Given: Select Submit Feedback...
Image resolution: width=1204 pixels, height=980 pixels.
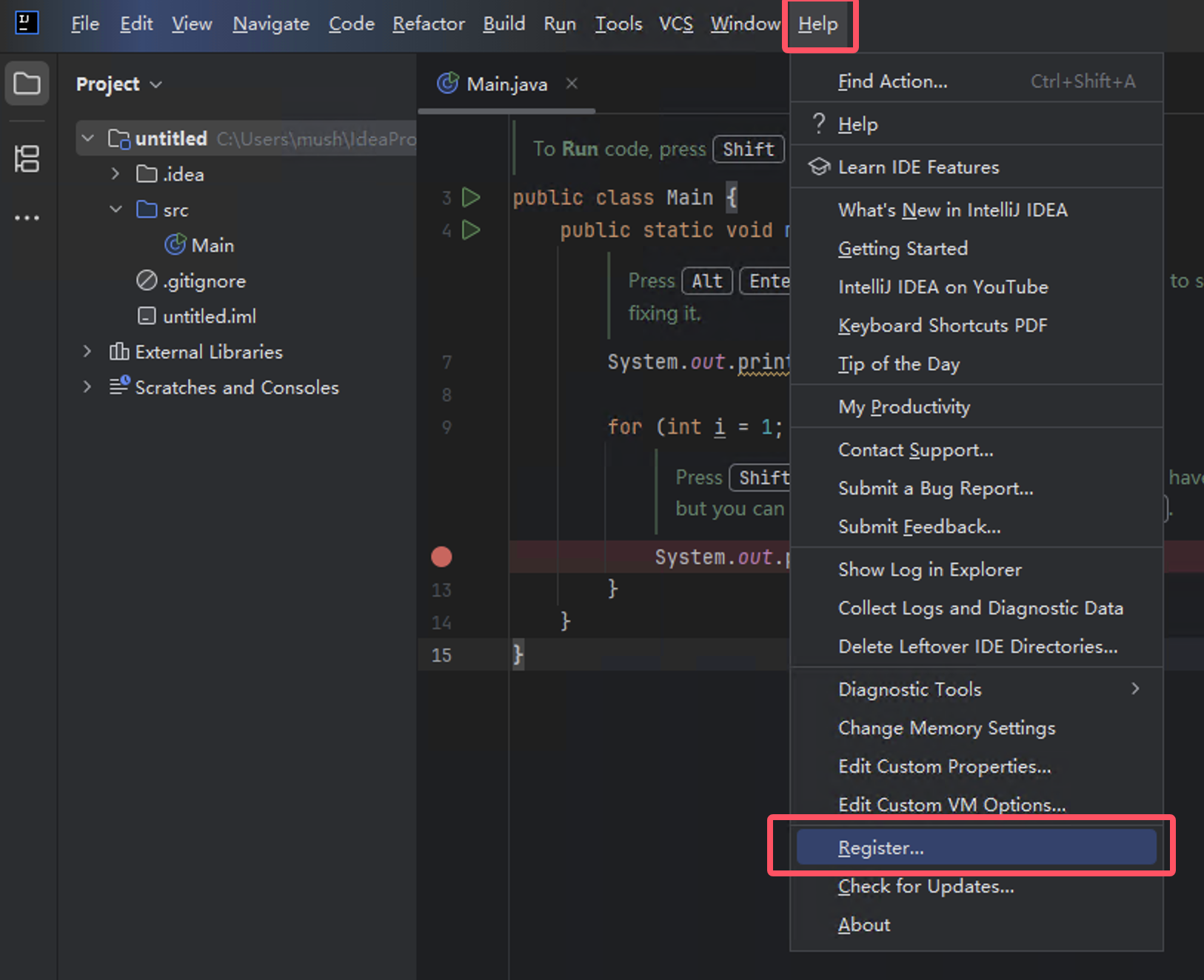Looking at the screenshot, I should click(977, 526).
